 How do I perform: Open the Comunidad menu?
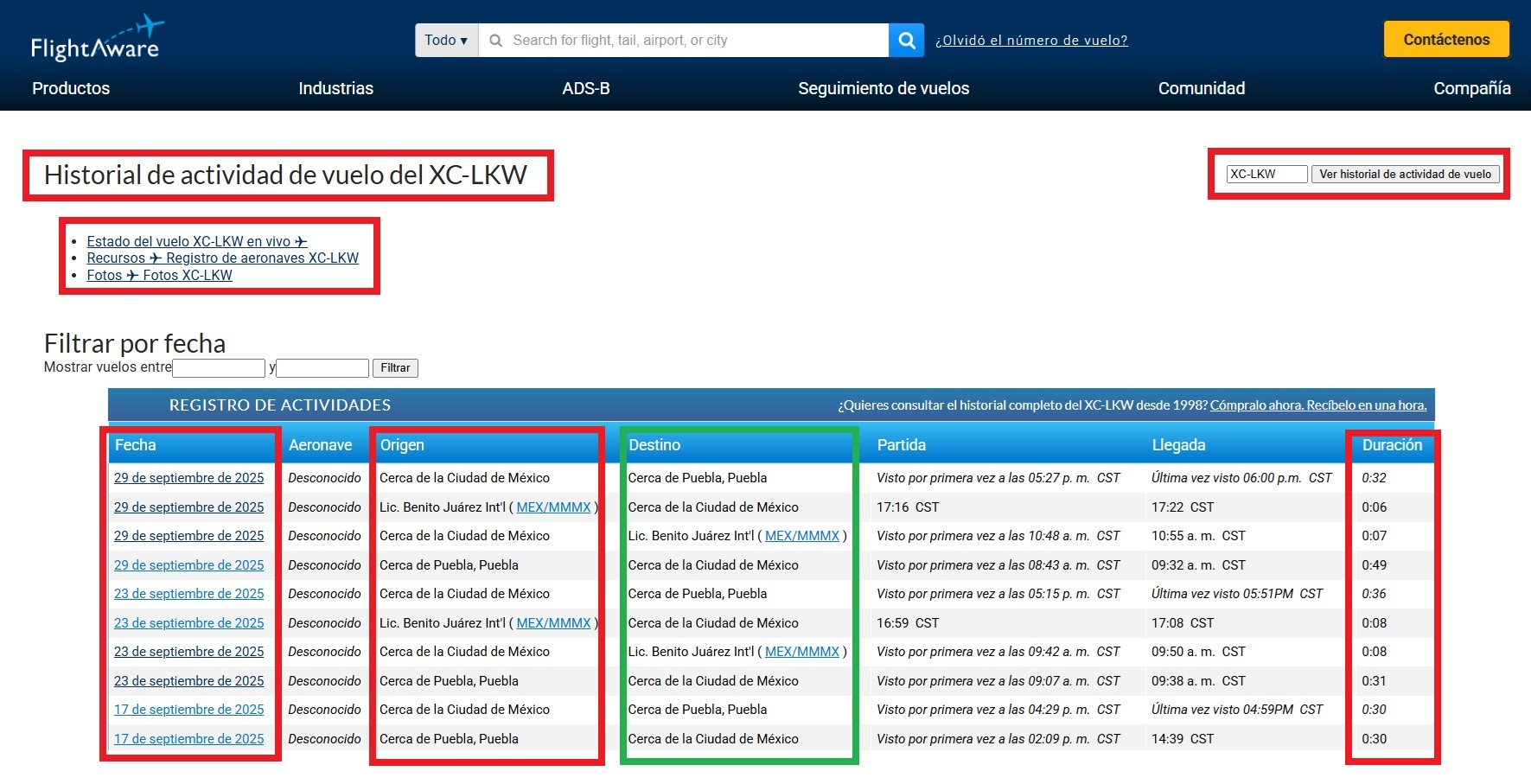pos(1201,88)
